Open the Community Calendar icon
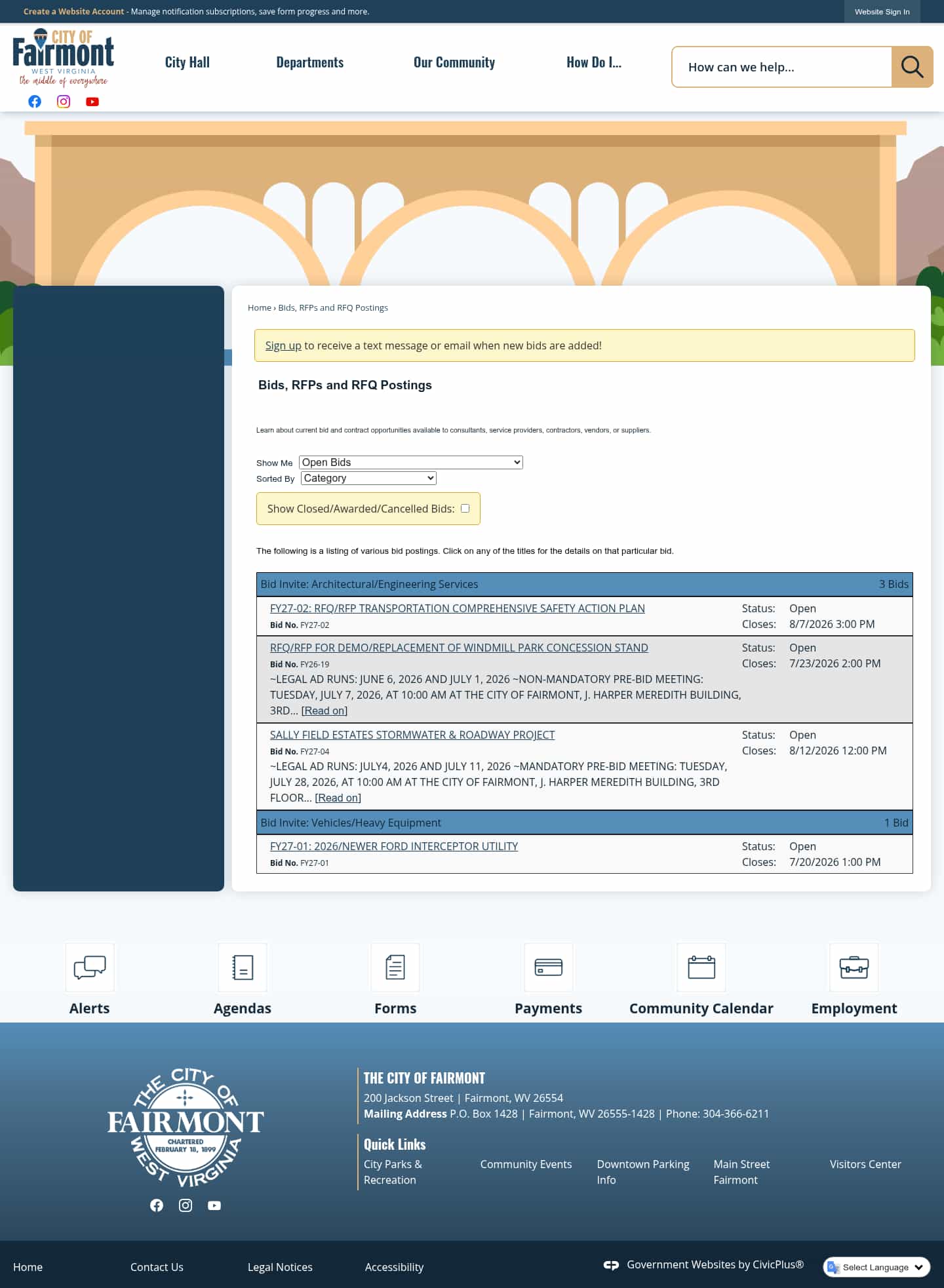 click(701, 967)
